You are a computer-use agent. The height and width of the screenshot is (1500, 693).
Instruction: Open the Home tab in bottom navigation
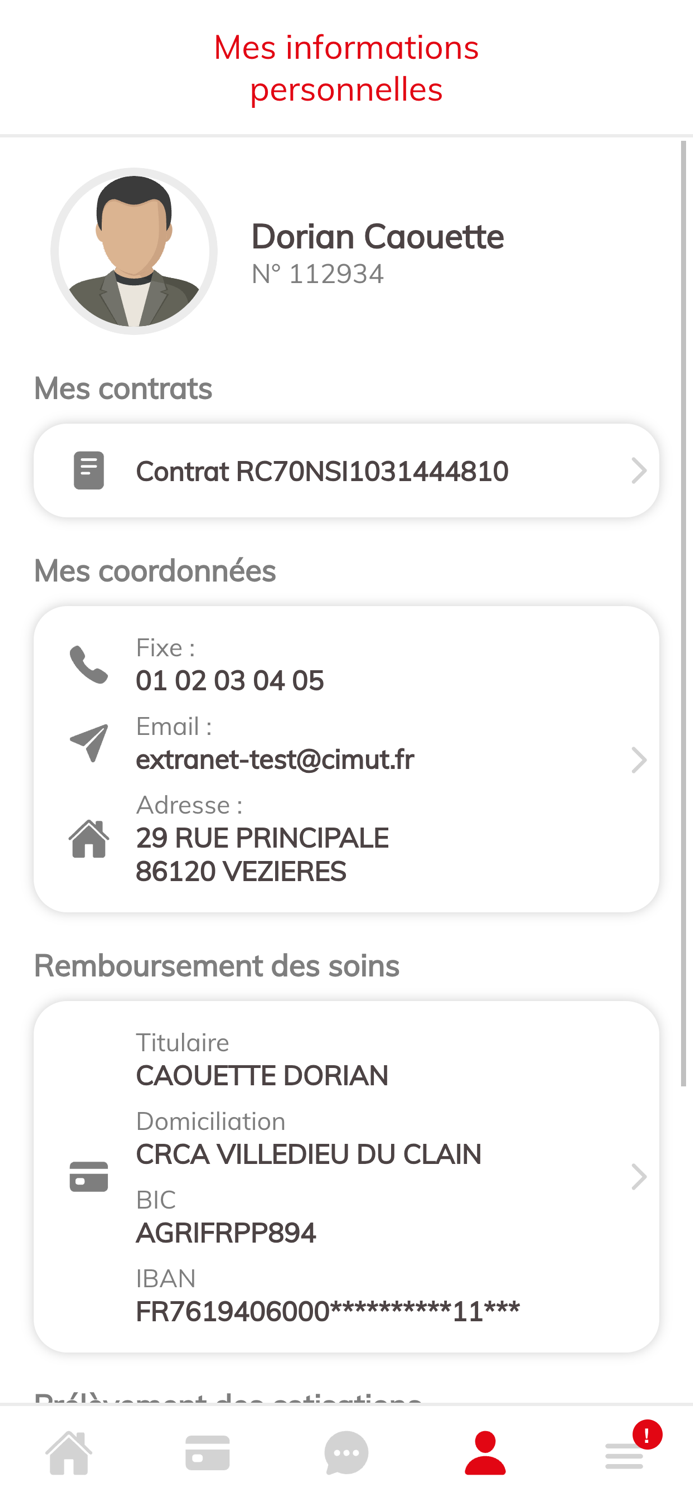(x=67, y=1451)
